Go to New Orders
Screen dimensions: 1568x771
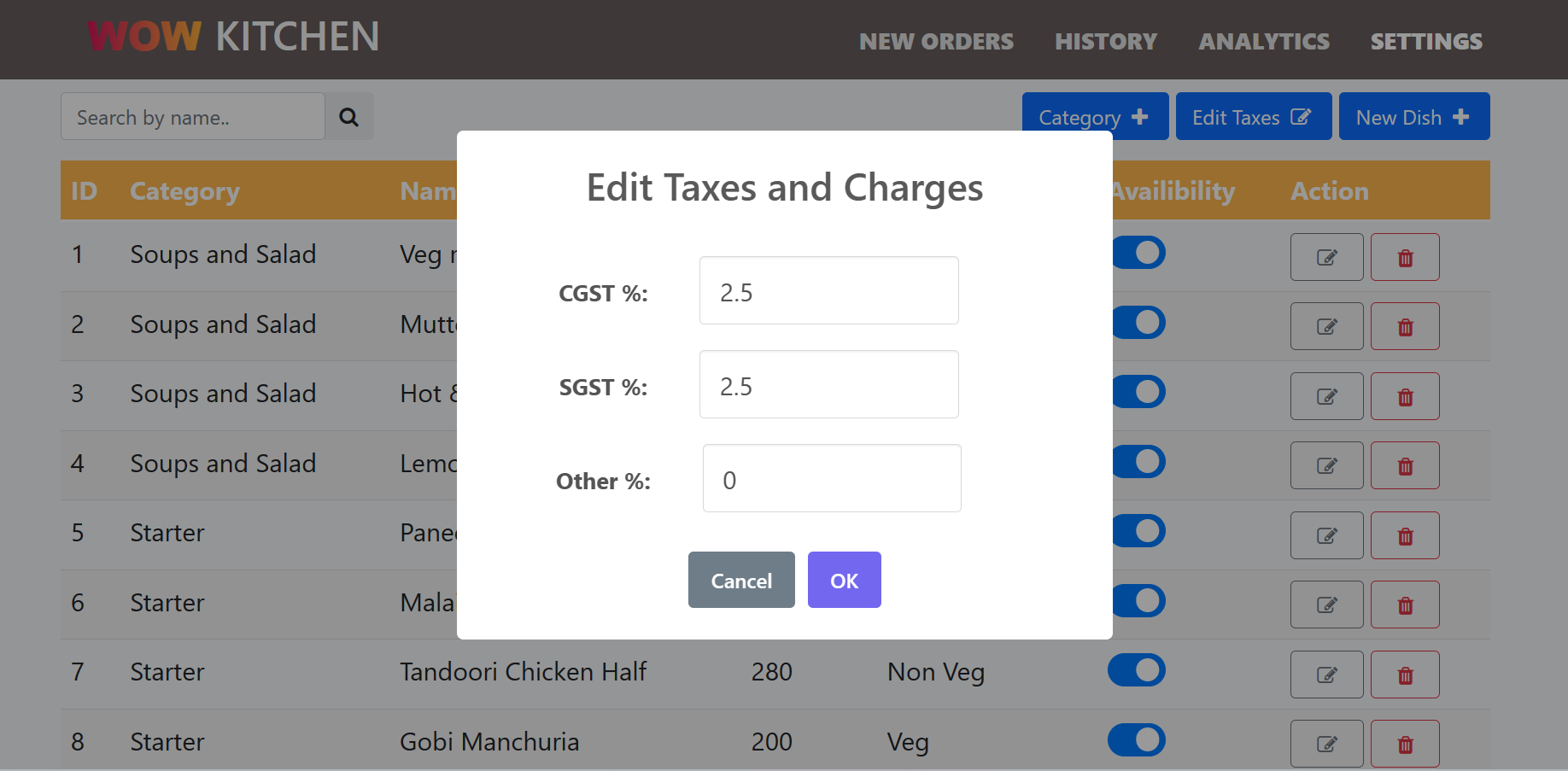pos(937,41)
